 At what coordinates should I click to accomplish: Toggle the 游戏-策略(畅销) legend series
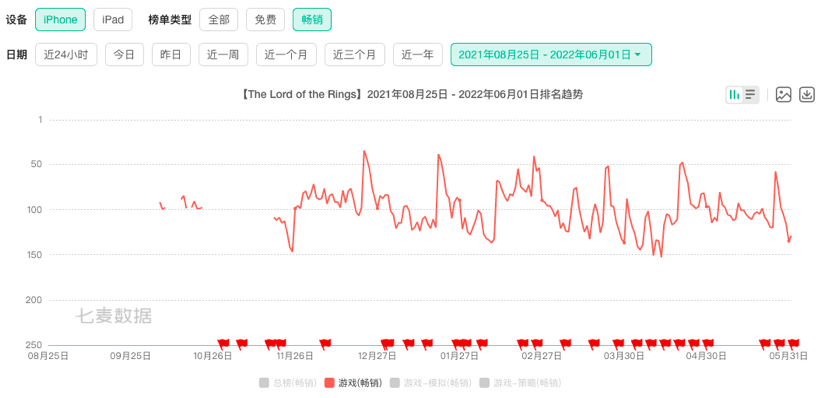(x=519, y=383)
